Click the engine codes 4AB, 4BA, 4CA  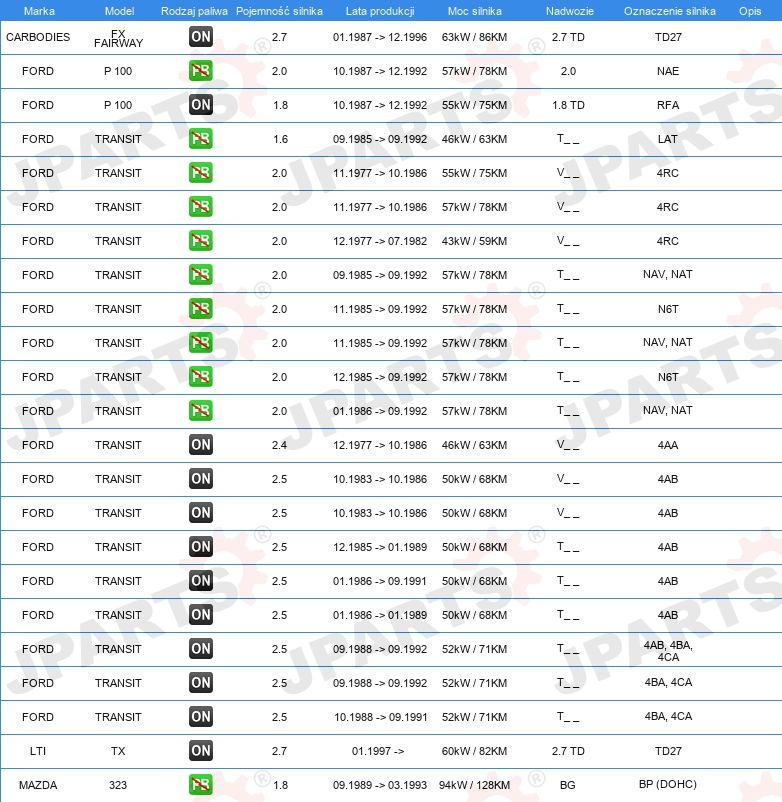coord(668,651)
